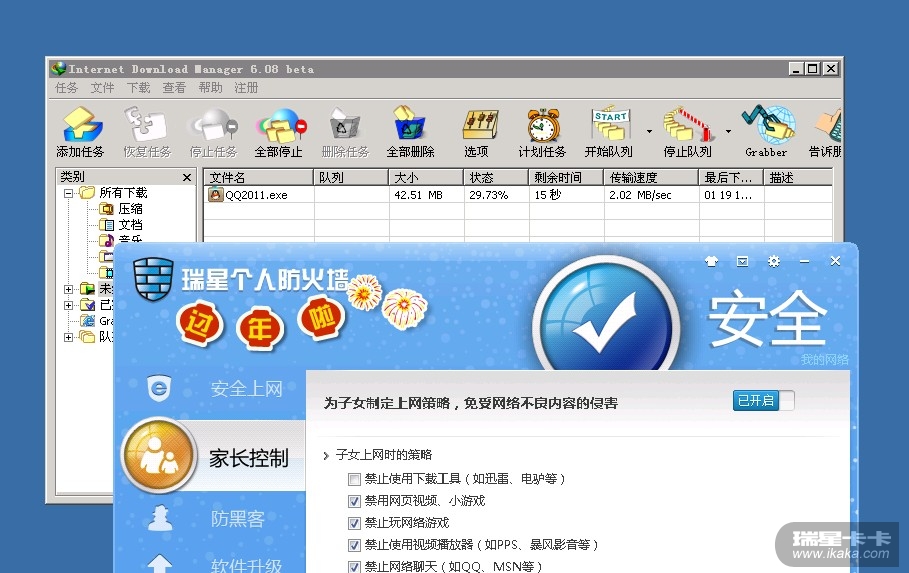Viewport: 909px width, 573px height.
Task: Open the 下载 menu in IDM
Action: [x=138, y=88]
